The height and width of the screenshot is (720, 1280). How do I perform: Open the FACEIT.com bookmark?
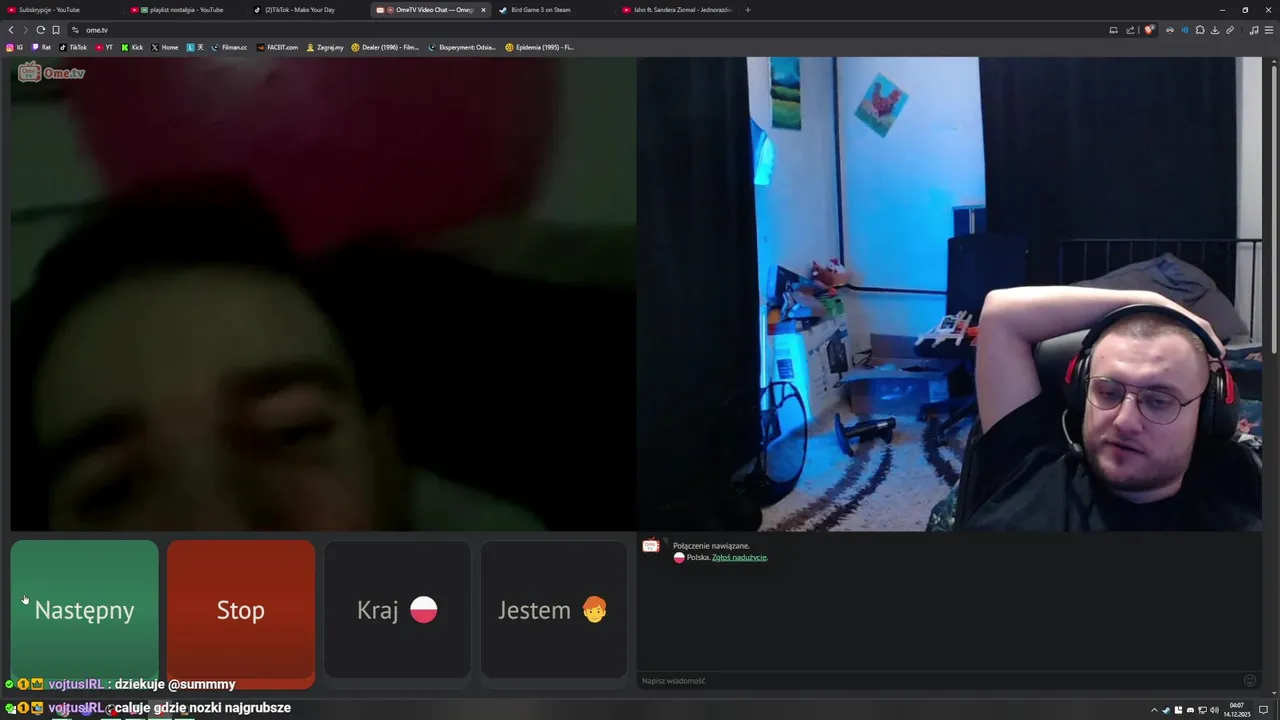coord(277,47)
